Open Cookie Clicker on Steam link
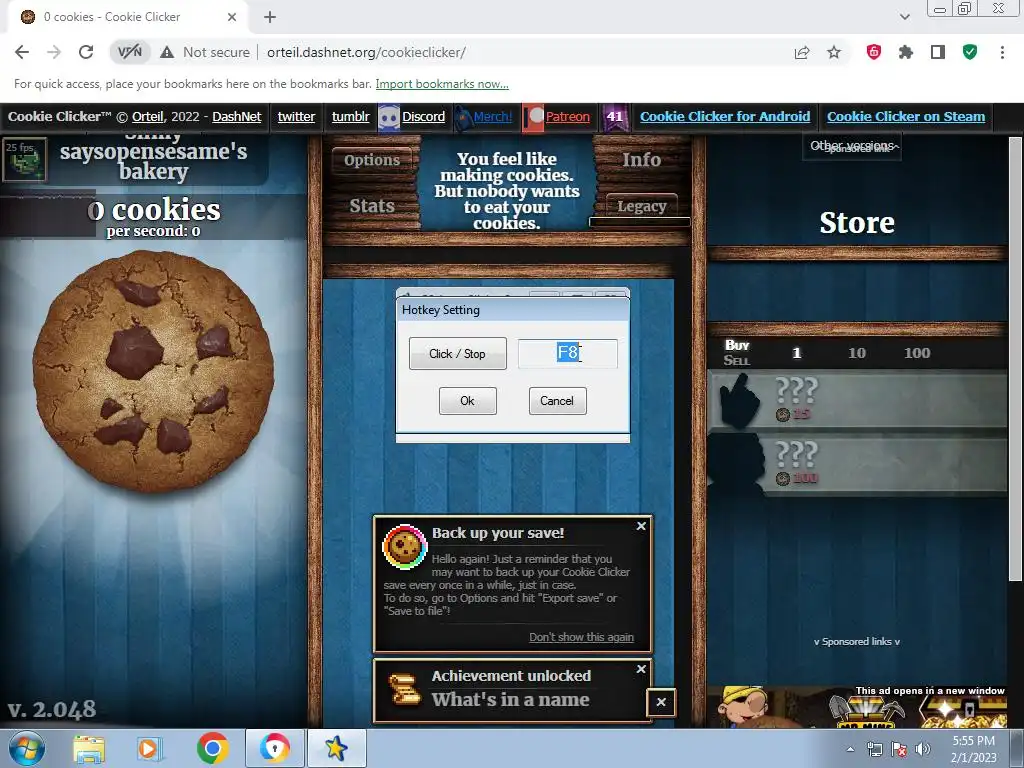Viewport: 1024px width, 768px height. (906, 116)
